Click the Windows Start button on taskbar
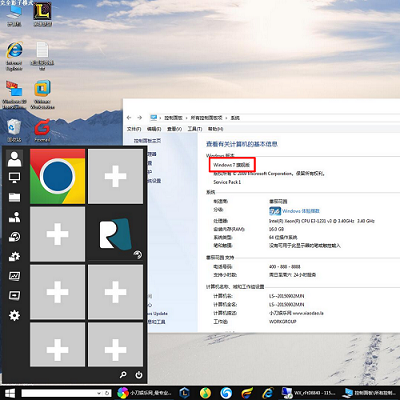Image resolution: width=400 pixels, height=400 pixels. pyautogui.click(x=10, y=393)
